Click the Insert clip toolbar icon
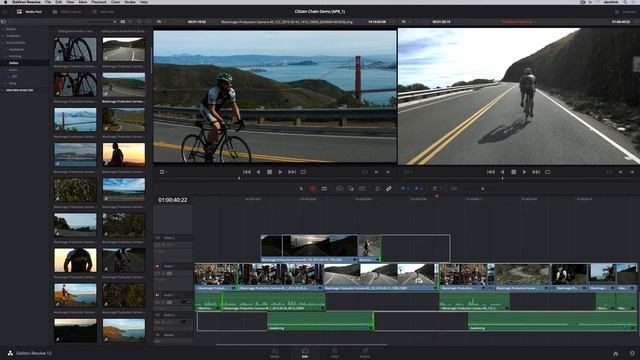The width and height of the screenshot is (640, 360). point(339,189)
